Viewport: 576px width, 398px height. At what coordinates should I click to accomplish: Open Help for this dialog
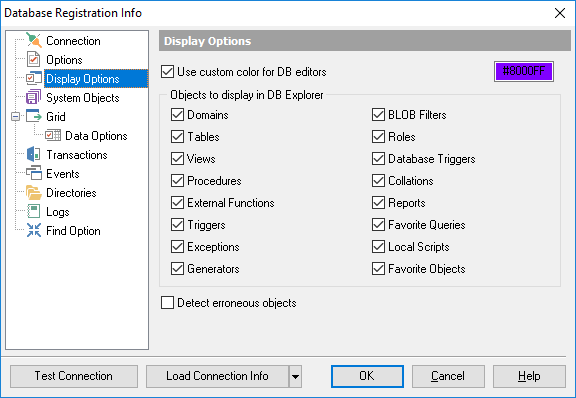pyautogui.click(x=529, y=376)
